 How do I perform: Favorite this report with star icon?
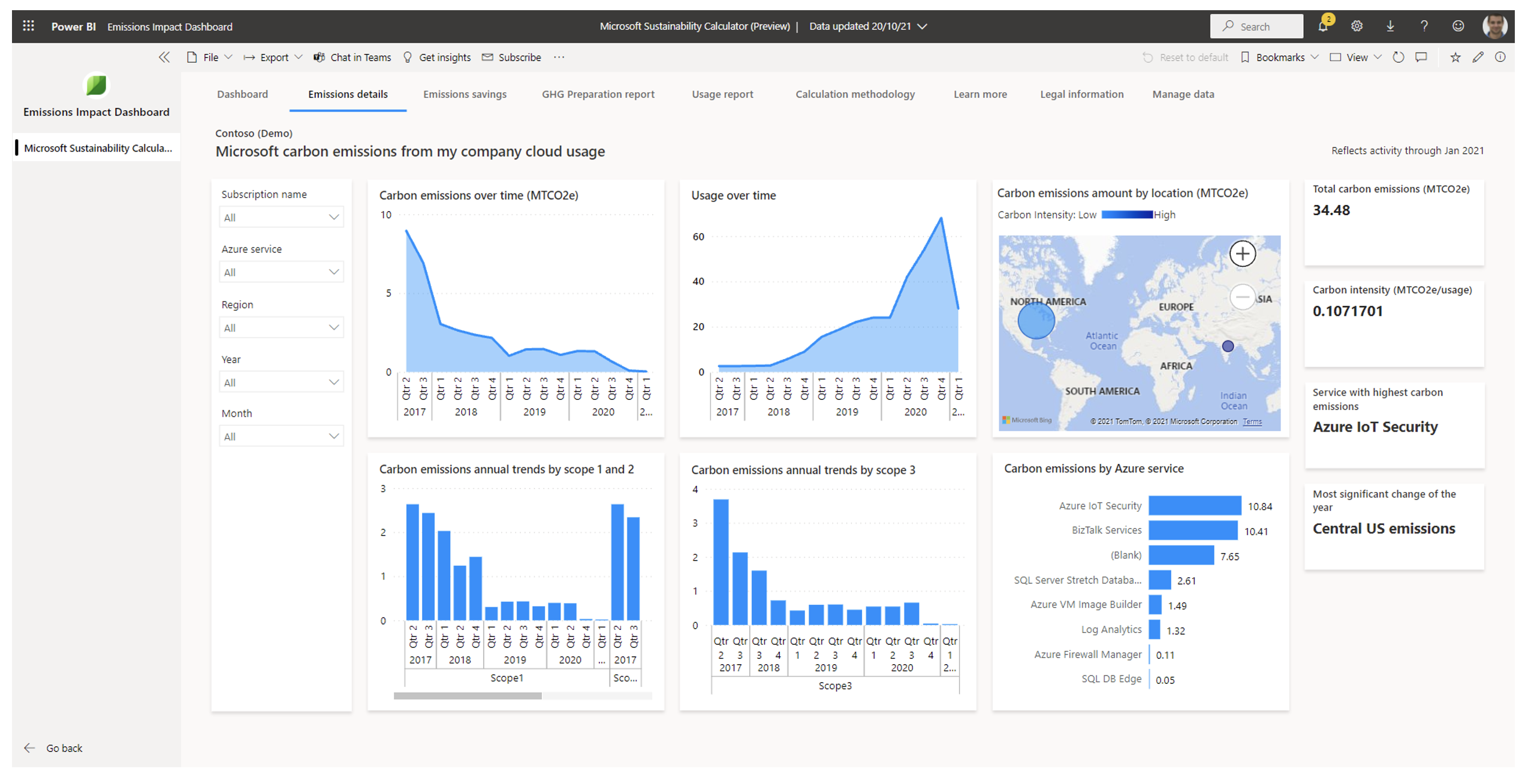tap(1455, 57)
